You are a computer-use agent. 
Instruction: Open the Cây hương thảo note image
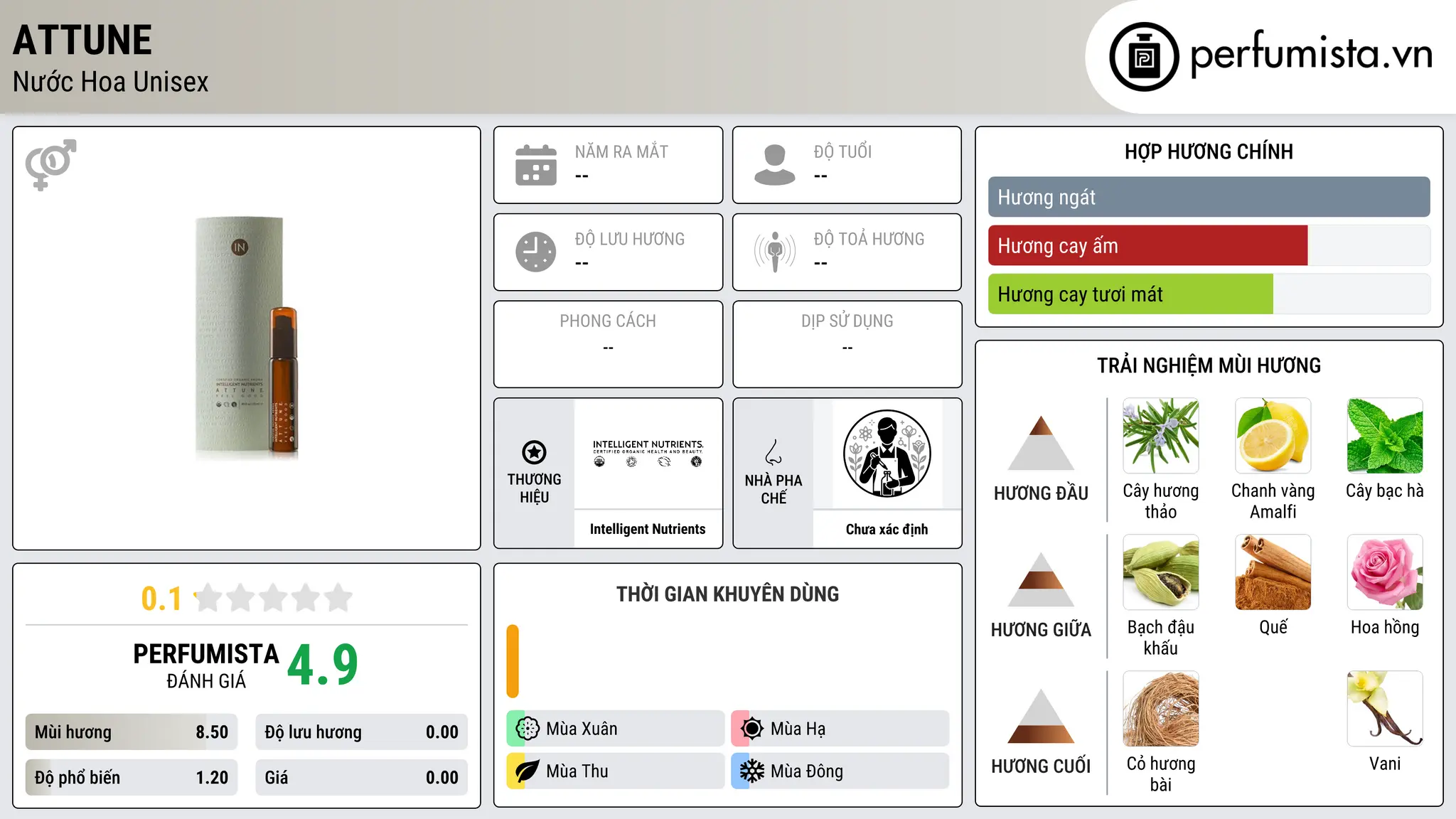[1161, 436]
